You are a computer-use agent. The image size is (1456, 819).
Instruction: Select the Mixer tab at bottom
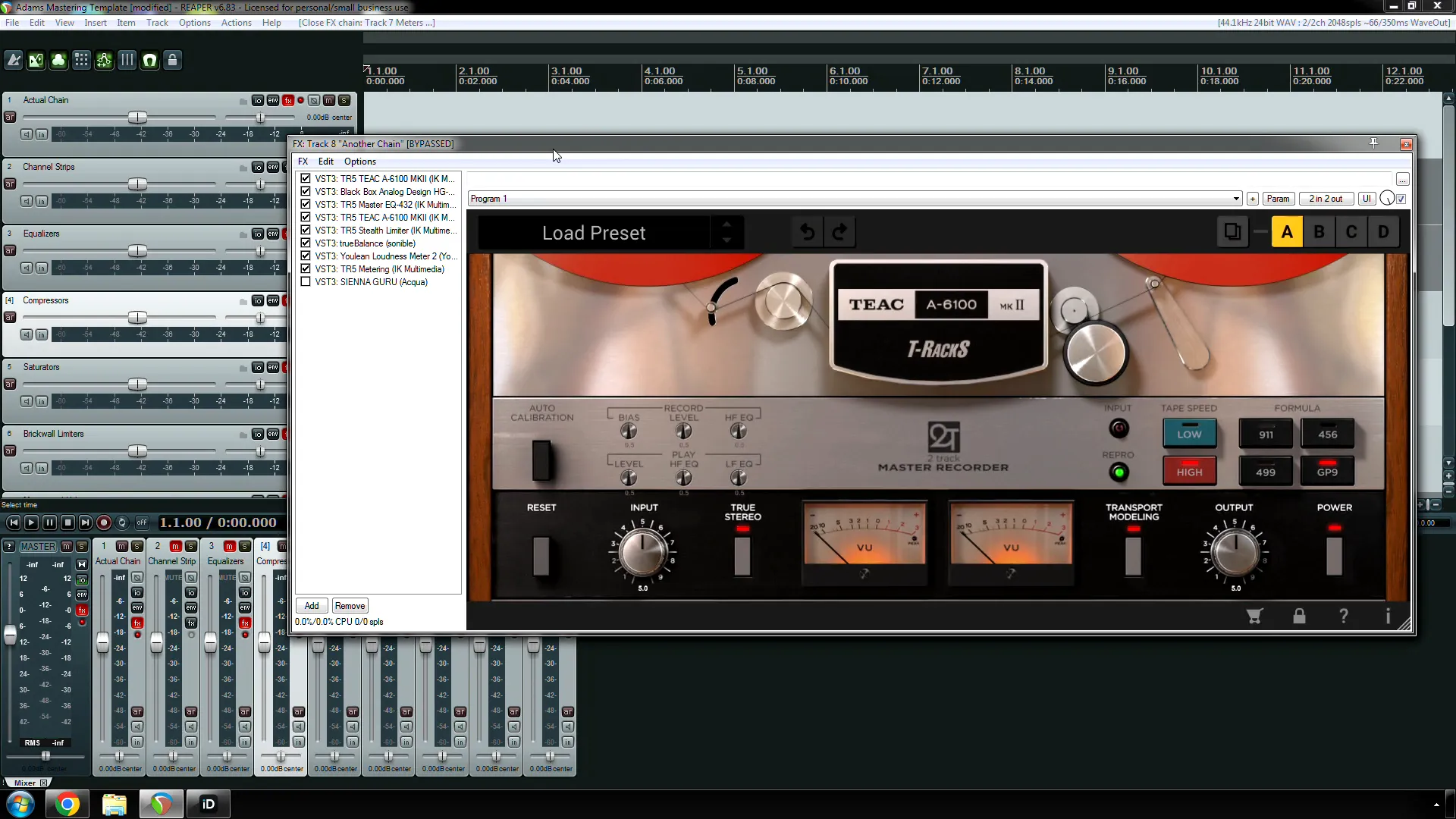[25, 783]
